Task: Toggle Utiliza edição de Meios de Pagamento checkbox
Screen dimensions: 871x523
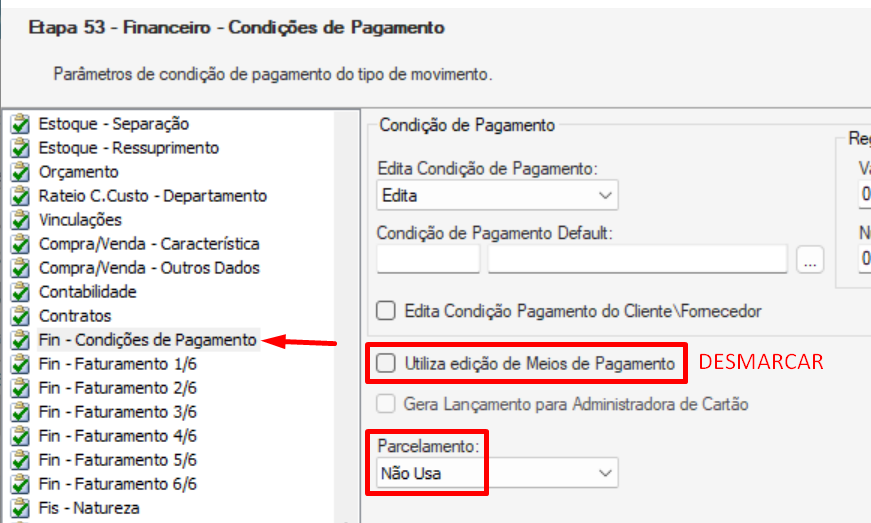Action: coord(386,363)
